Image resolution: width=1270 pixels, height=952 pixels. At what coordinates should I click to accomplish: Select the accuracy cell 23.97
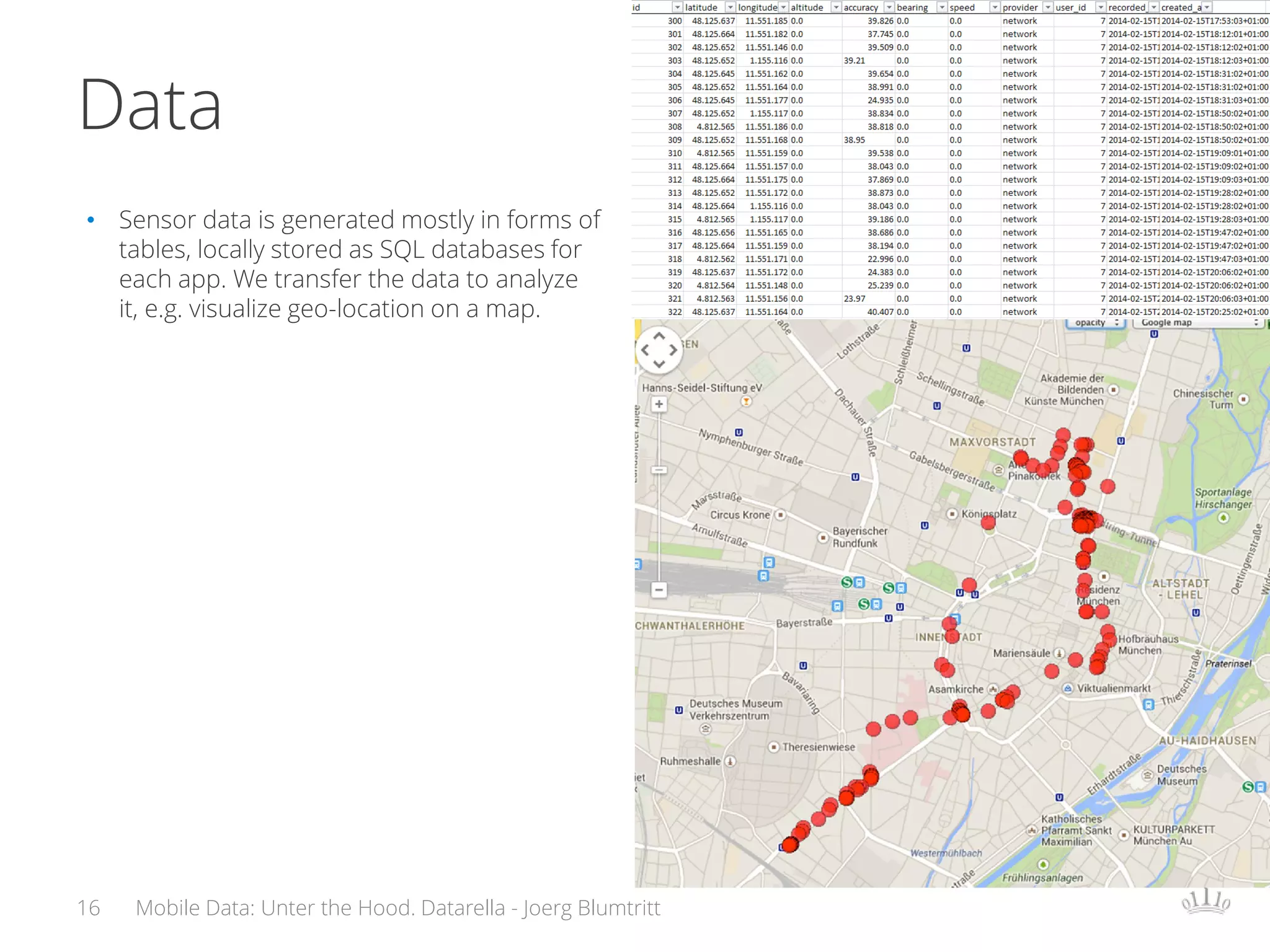[868, 299]
